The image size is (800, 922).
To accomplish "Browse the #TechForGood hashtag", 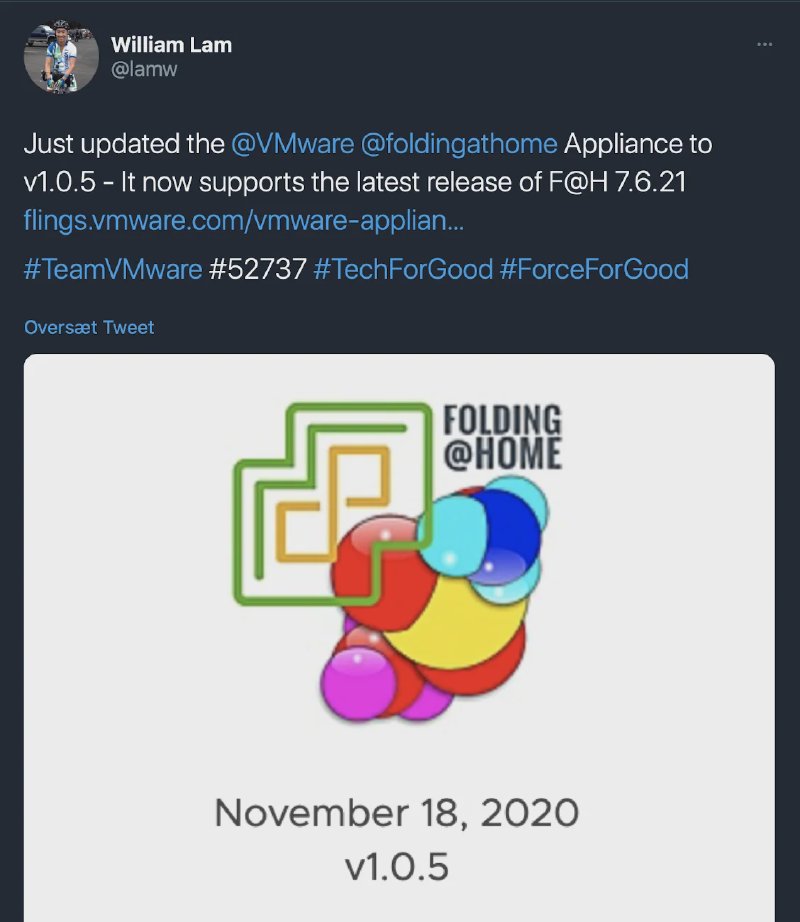I will (403, 269).
